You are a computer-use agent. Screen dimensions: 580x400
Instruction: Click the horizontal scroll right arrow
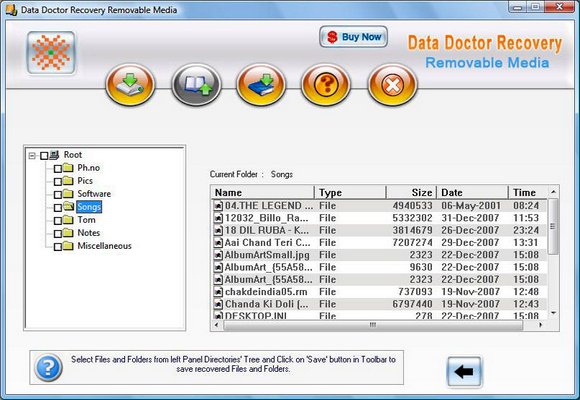pos(540,325)
